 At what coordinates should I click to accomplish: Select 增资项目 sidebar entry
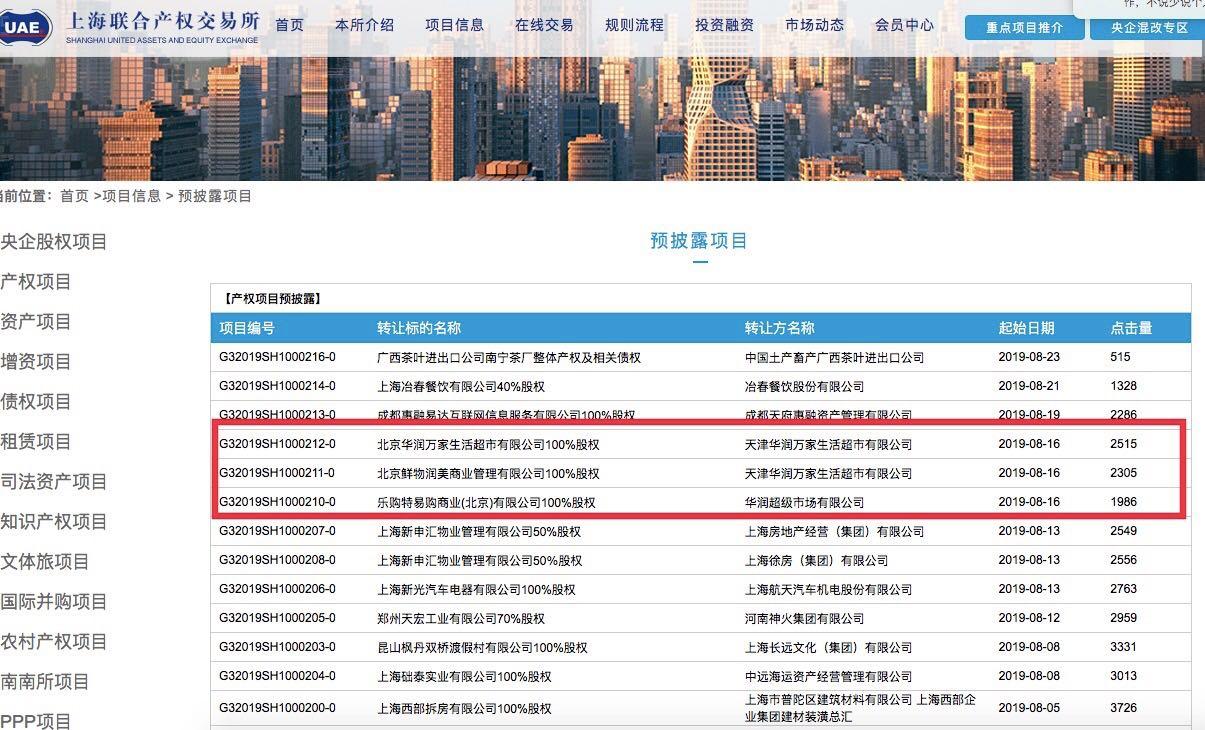pyautogui.click(x=36, y=362)
